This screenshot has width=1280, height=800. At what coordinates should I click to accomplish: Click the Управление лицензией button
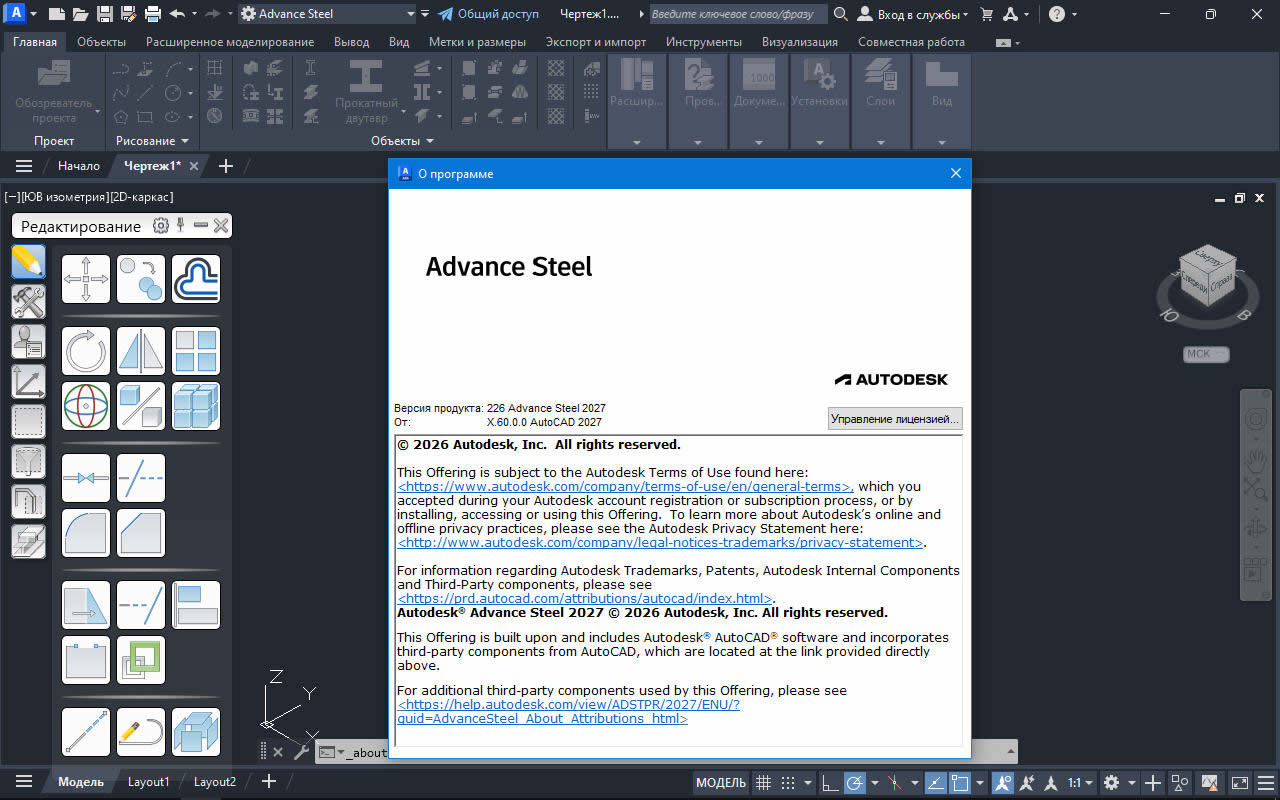[x=895, y=419]
